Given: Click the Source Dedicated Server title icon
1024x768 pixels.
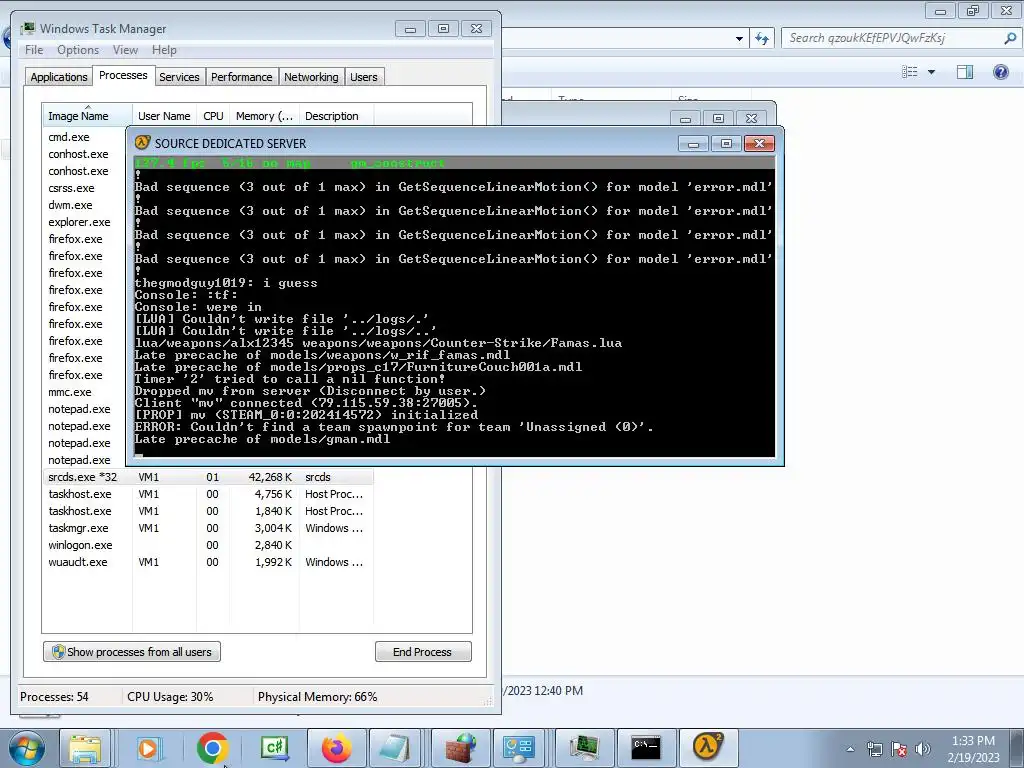Looking at the screenshot, I should coord(142,143).
